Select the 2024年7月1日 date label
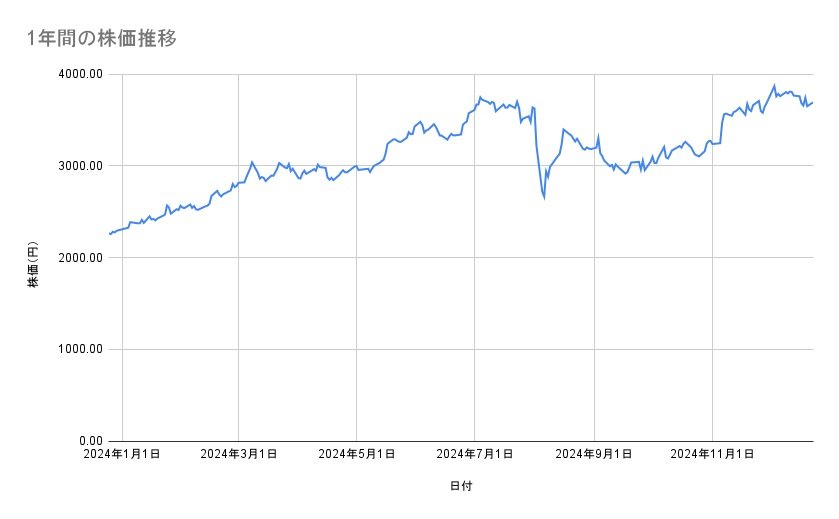Viewport: 839px width, 519px height. [474, 455]
